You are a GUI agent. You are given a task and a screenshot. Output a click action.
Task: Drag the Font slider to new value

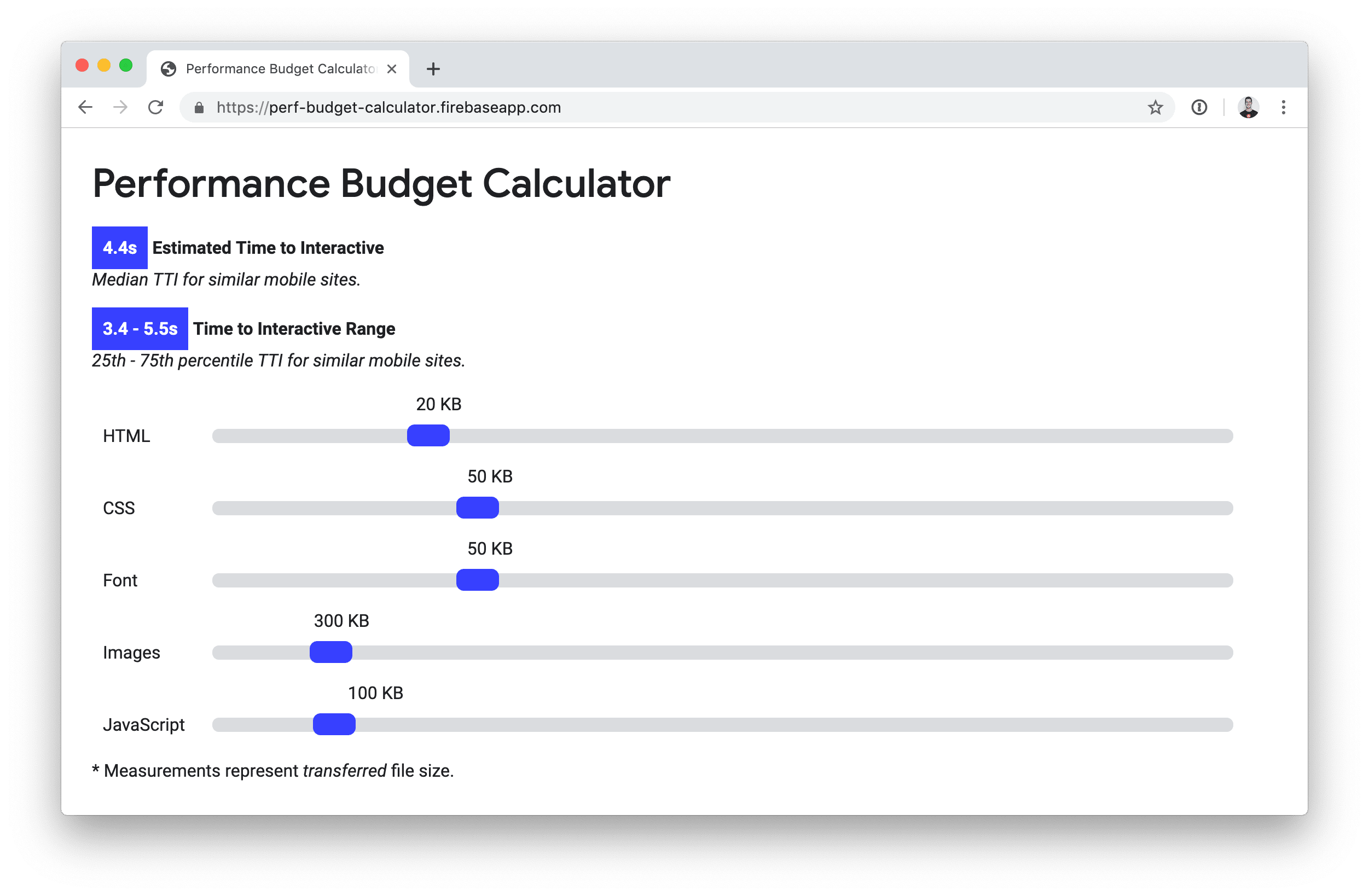[477, 580]
